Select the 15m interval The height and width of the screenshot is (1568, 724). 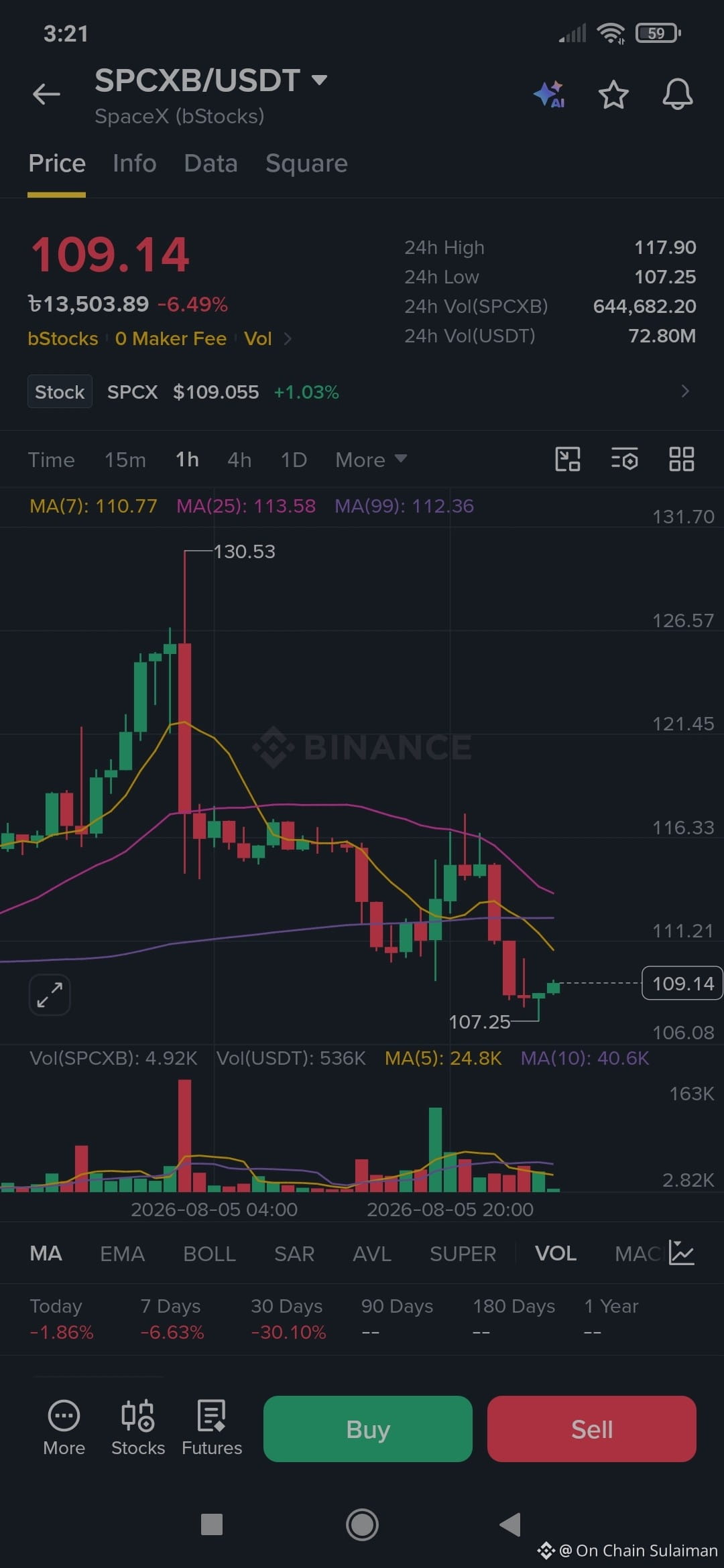tap(125, 460)
